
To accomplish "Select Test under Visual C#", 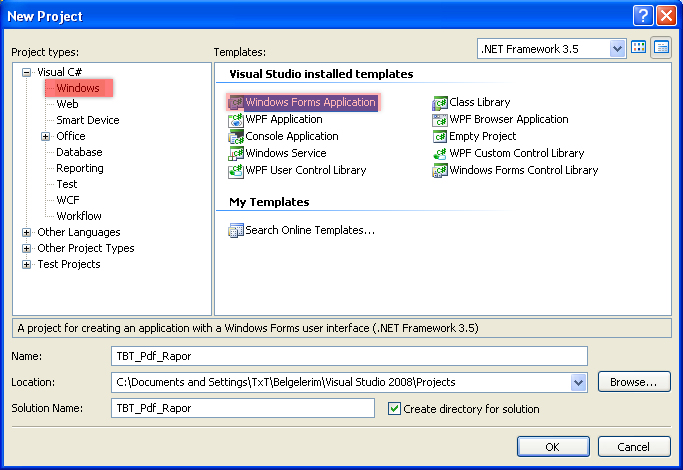I will pos(67,184).
